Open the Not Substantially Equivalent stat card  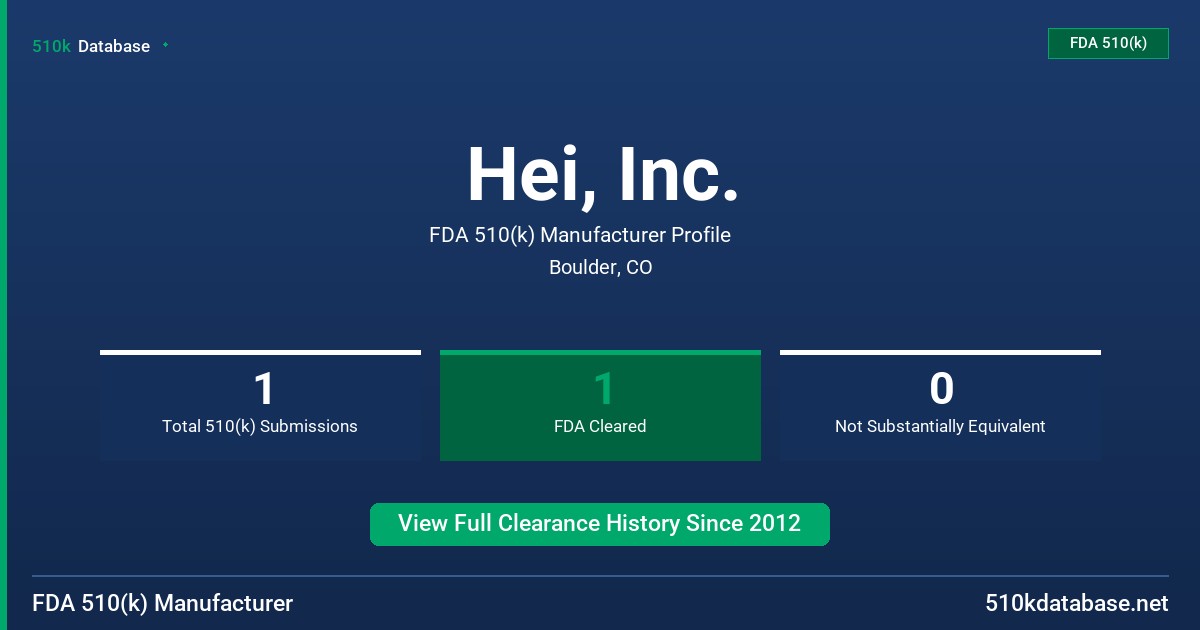[x=940, y=406]
